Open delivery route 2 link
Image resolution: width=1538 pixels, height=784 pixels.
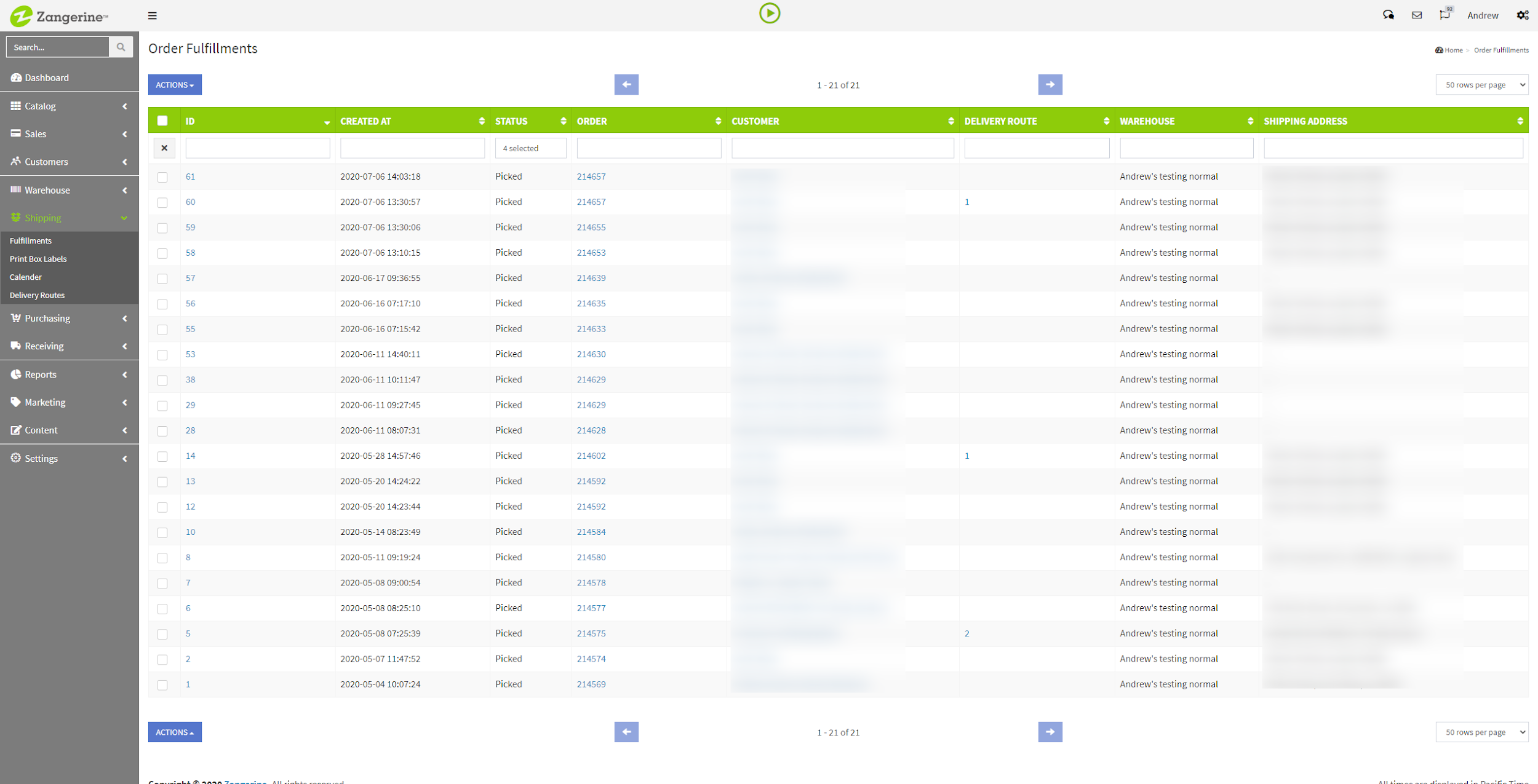point(967,633)
